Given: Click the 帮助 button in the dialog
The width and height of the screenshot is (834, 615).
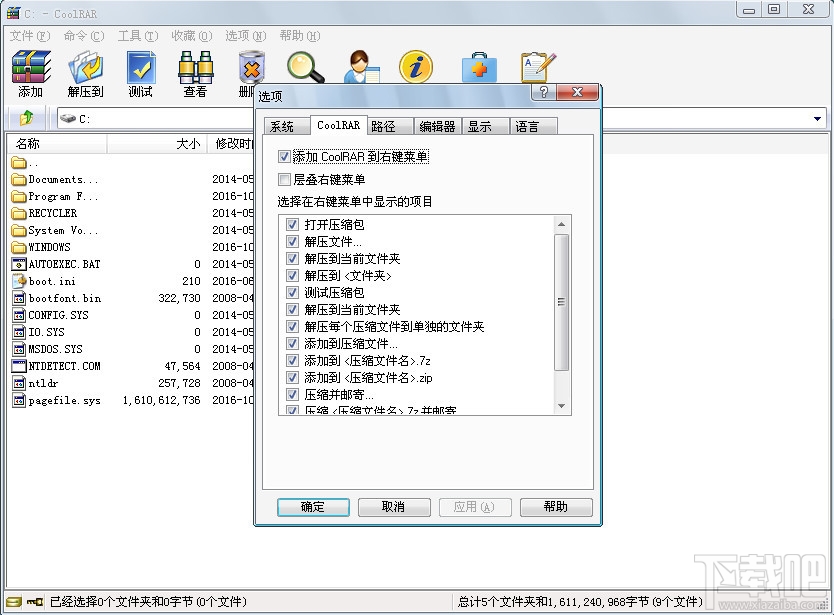Looking at the screenshot, I should pos(556,507).
